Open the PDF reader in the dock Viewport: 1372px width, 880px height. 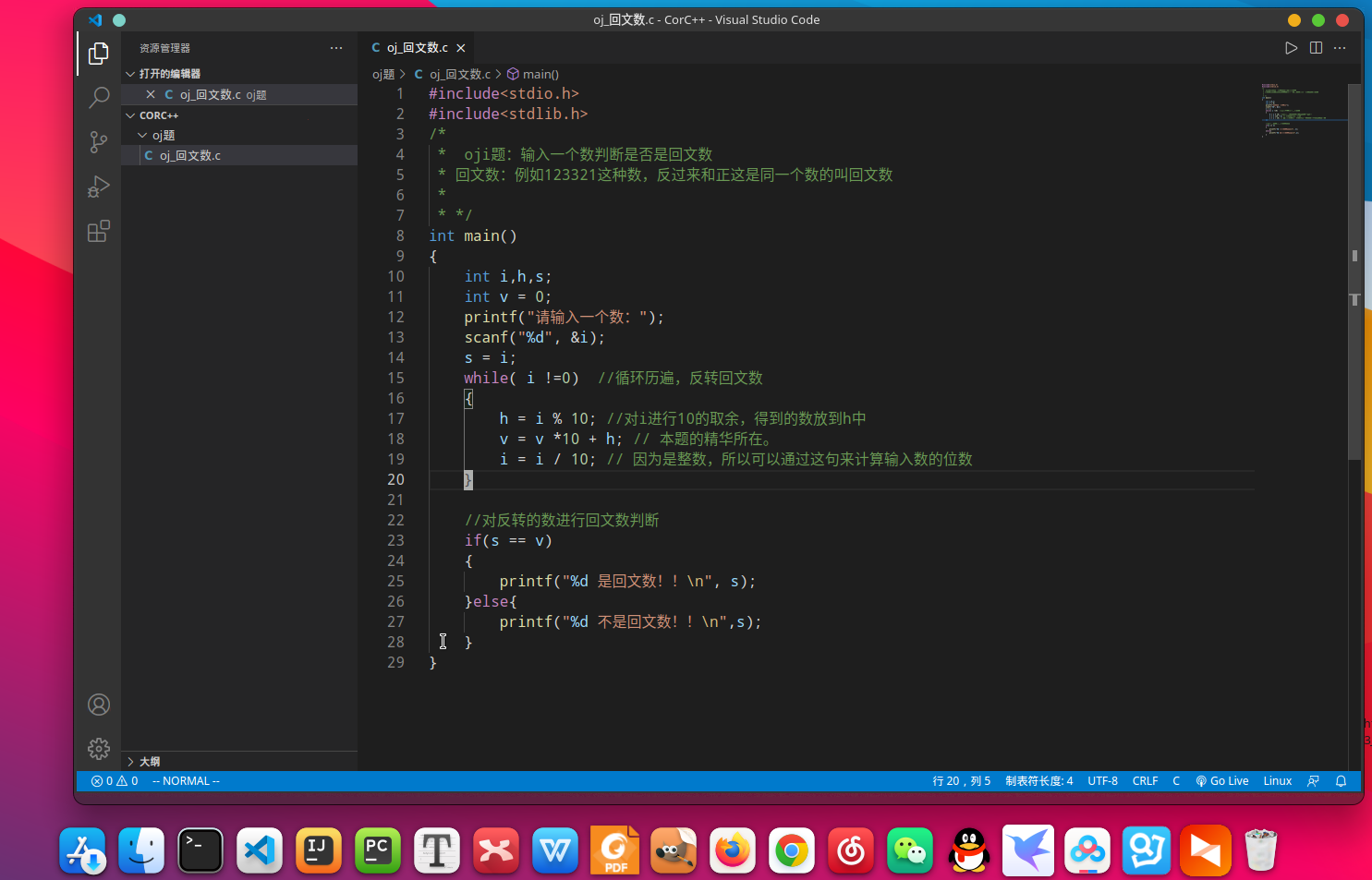coord(614,850)
